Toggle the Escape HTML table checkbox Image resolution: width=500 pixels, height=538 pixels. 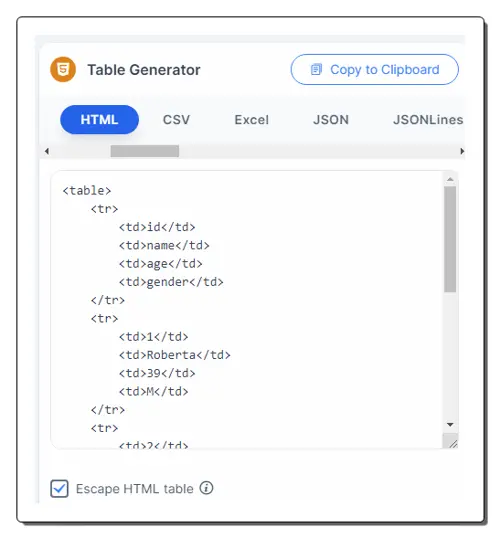(59, 488)
